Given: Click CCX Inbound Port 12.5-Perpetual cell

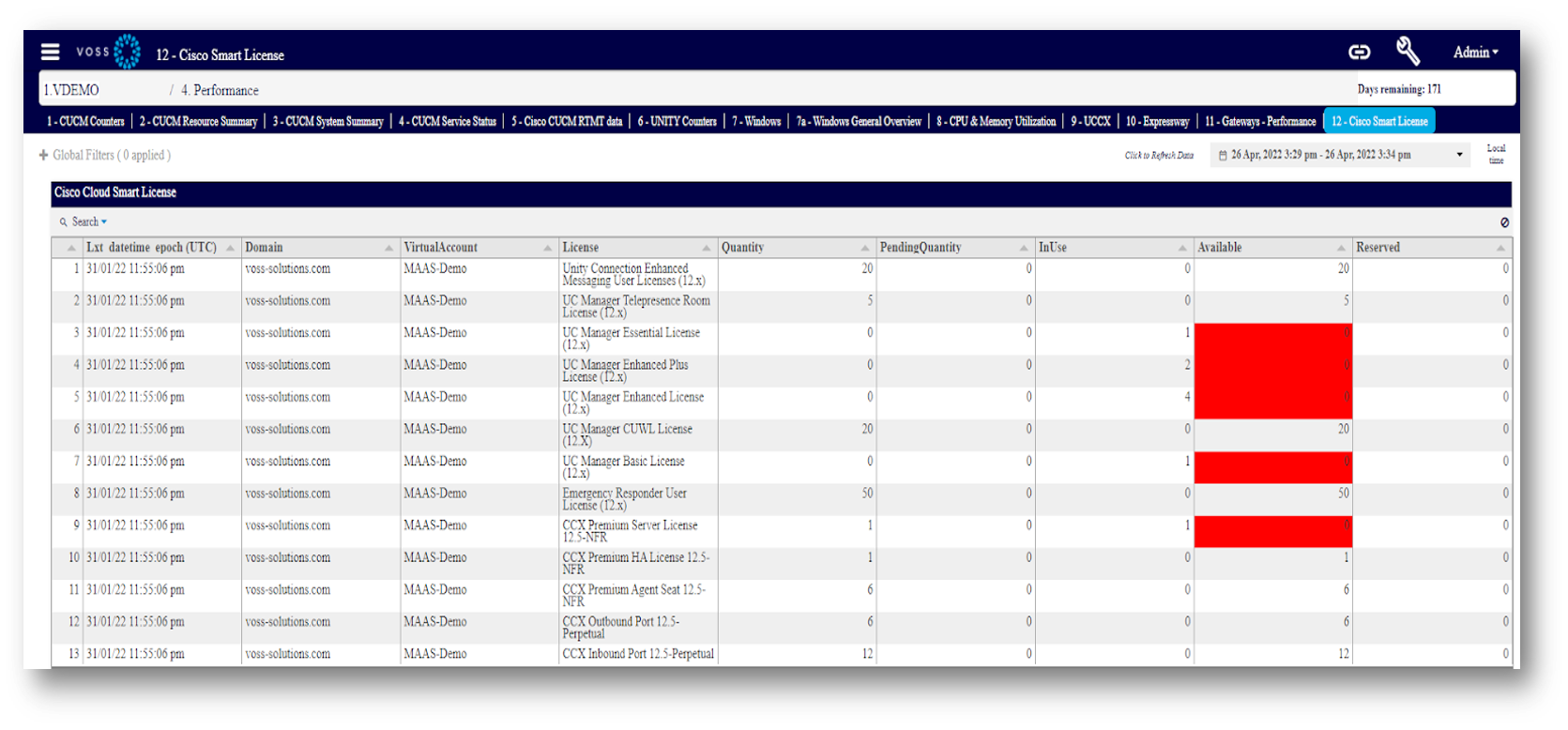Looking at the screenshot, I should pyautogui.click(x=637, y=654).
